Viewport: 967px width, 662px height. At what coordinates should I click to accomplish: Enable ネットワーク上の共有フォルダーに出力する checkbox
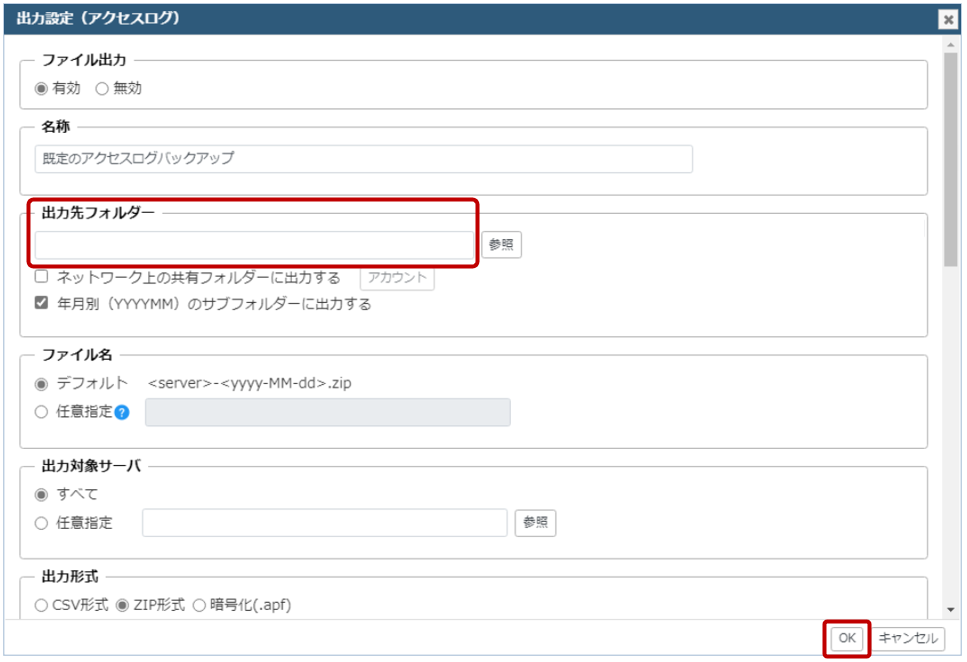tap(42, 278)
